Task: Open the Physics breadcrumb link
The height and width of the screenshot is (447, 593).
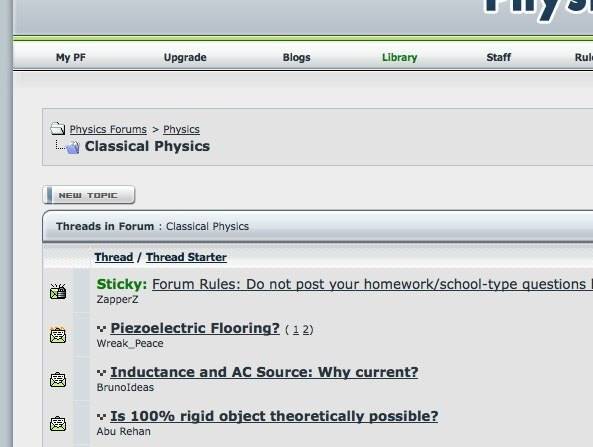Action: click(181, 129)
